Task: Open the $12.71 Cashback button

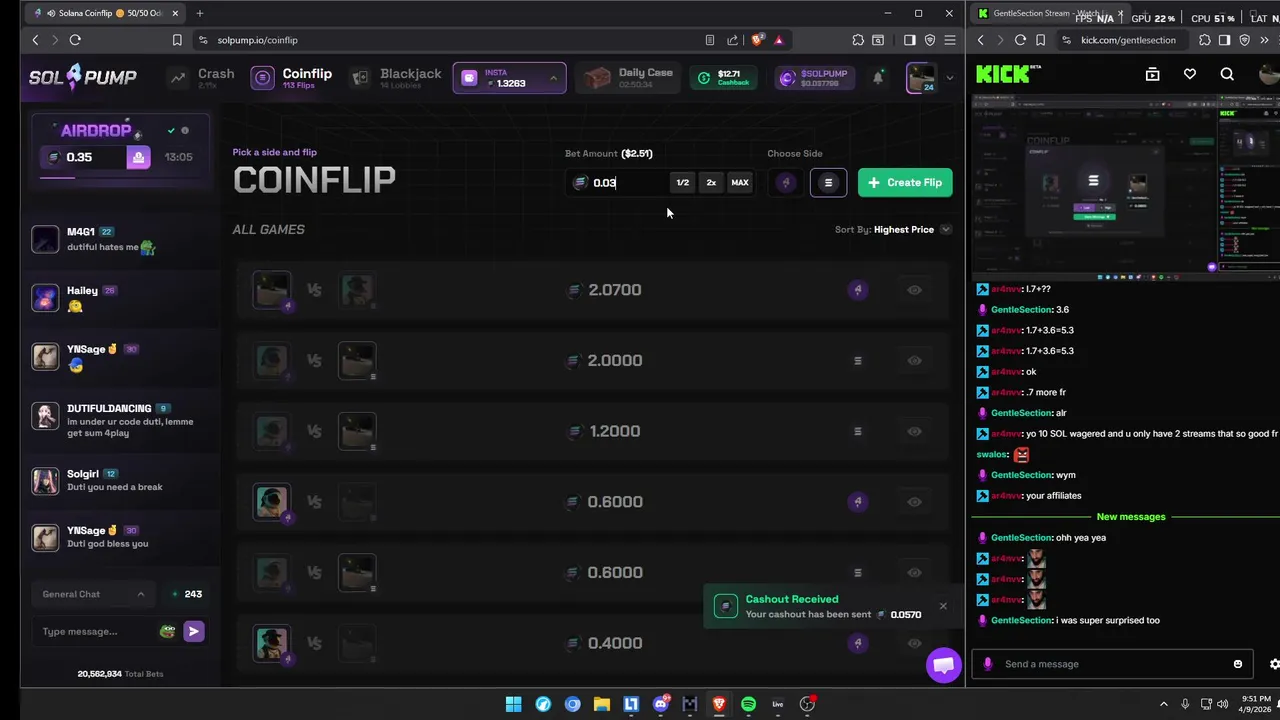Action: (x=723, y=78)
